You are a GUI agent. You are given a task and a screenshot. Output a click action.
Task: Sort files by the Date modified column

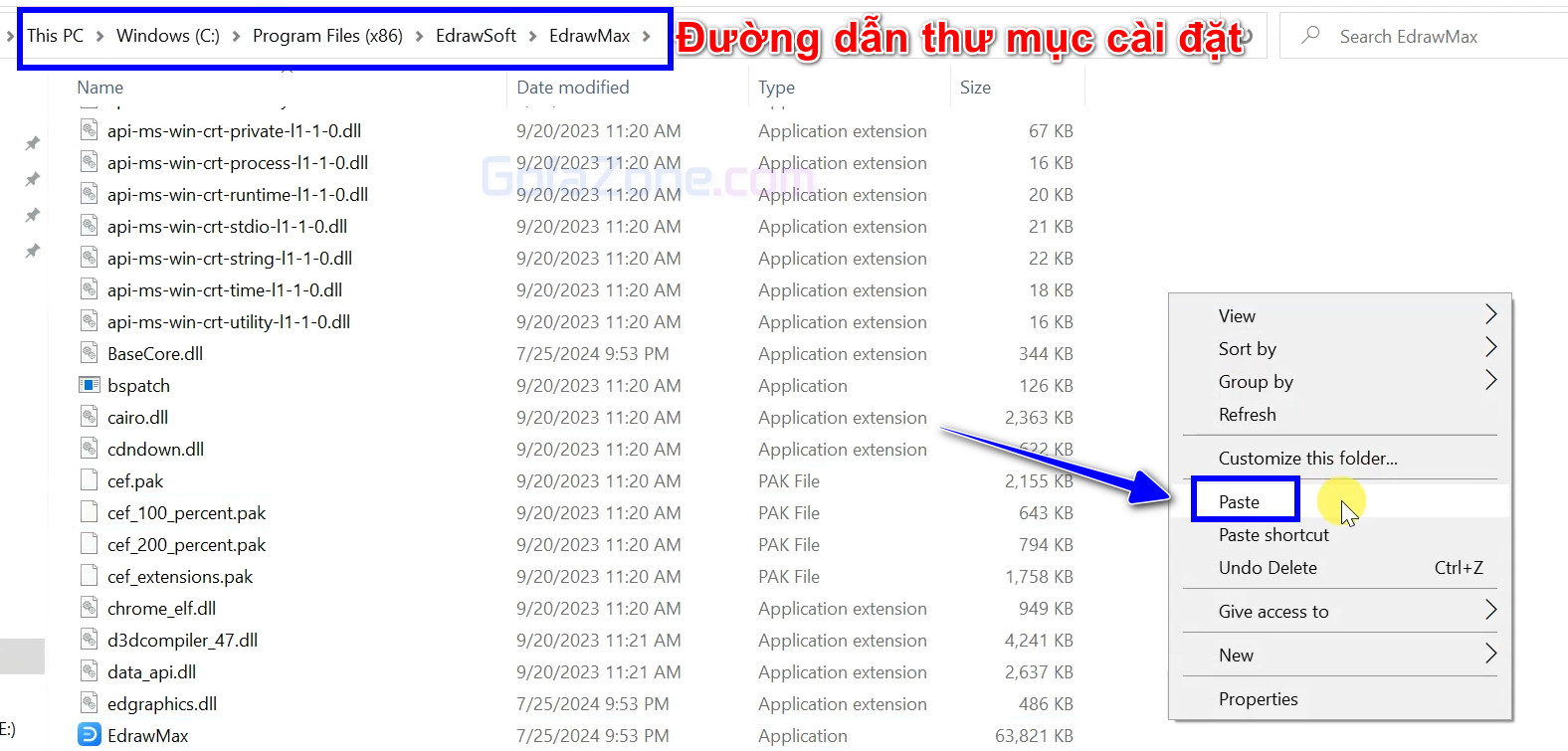click(573, 88)
